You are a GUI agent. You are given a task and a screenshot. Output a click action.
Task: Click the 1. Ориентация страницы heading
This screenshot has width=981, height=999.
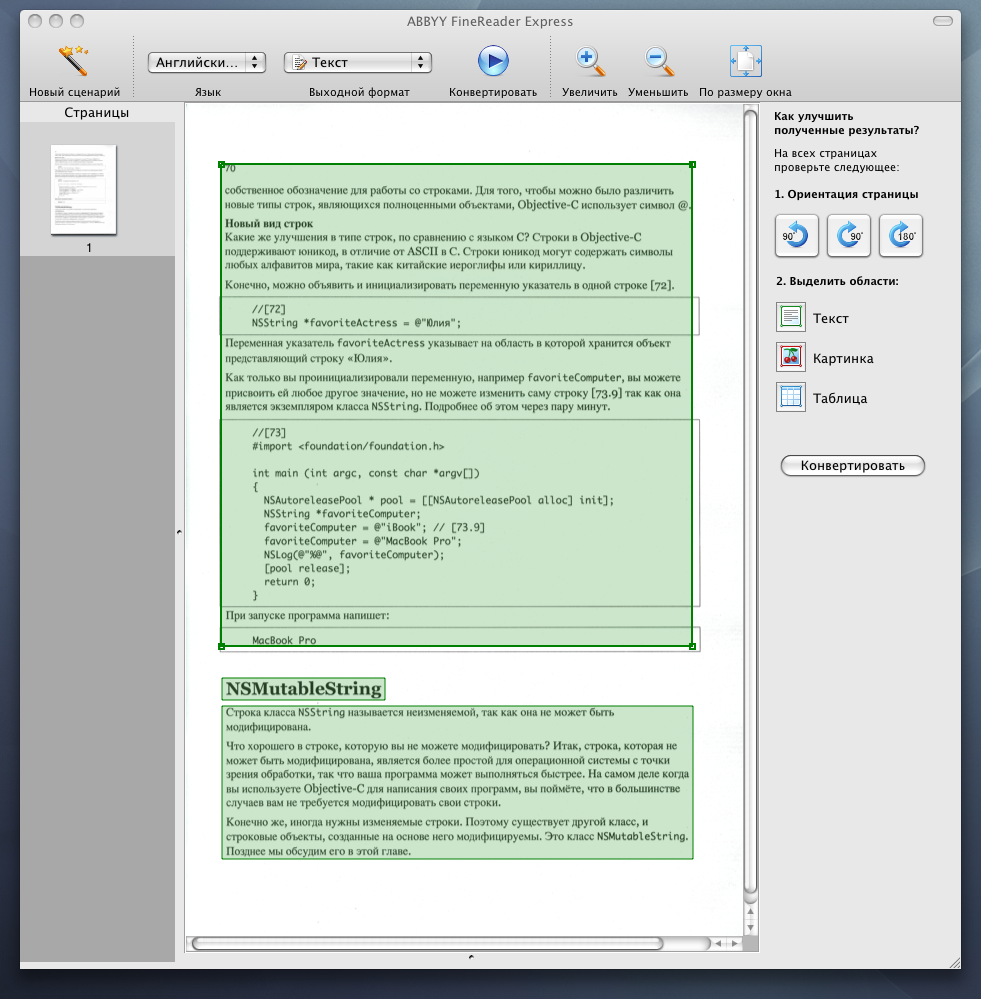pyautogui.click(x=847, y=194)
